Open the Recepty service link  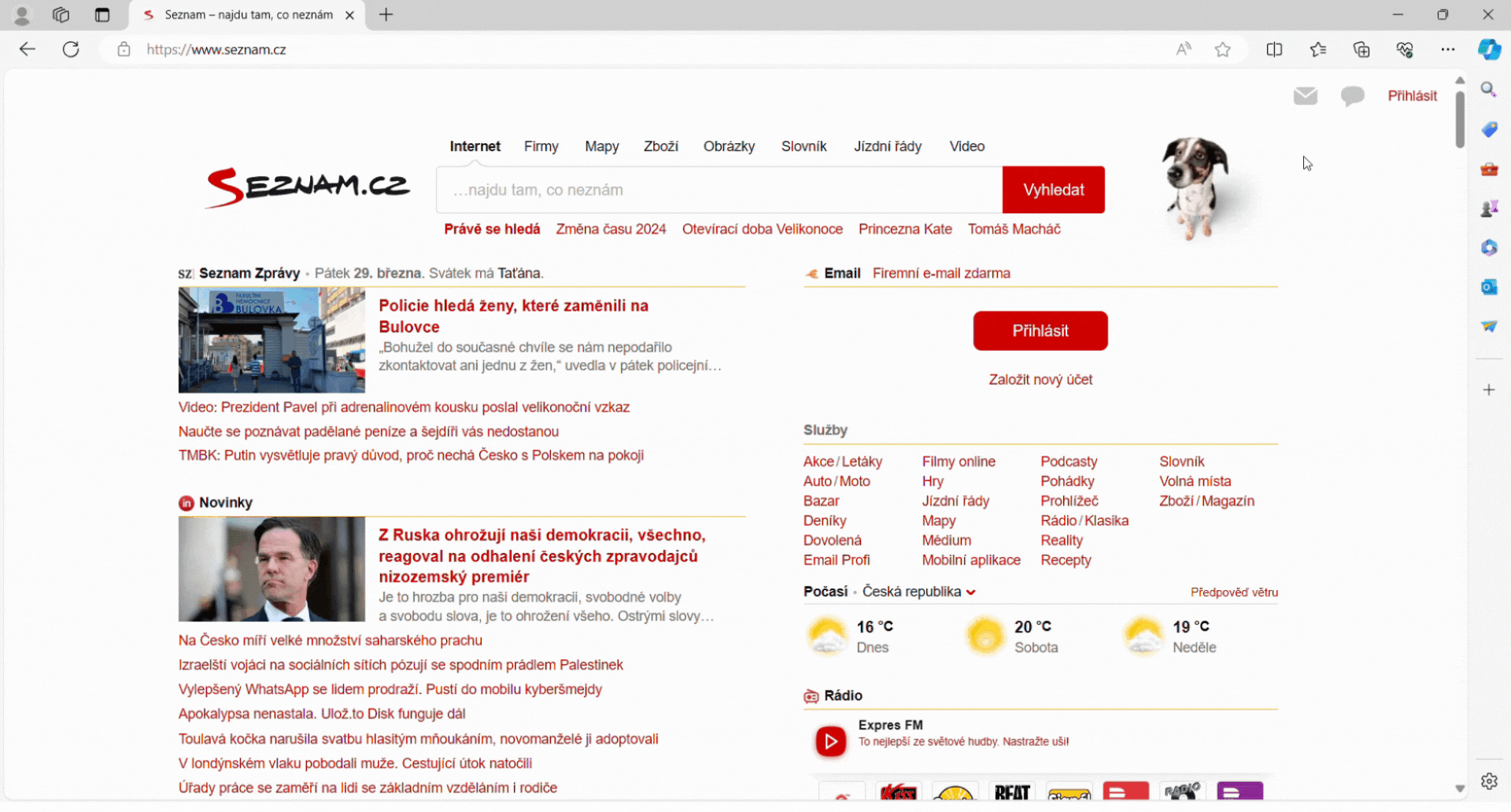pyautogui.click(x=1066, y=560)
